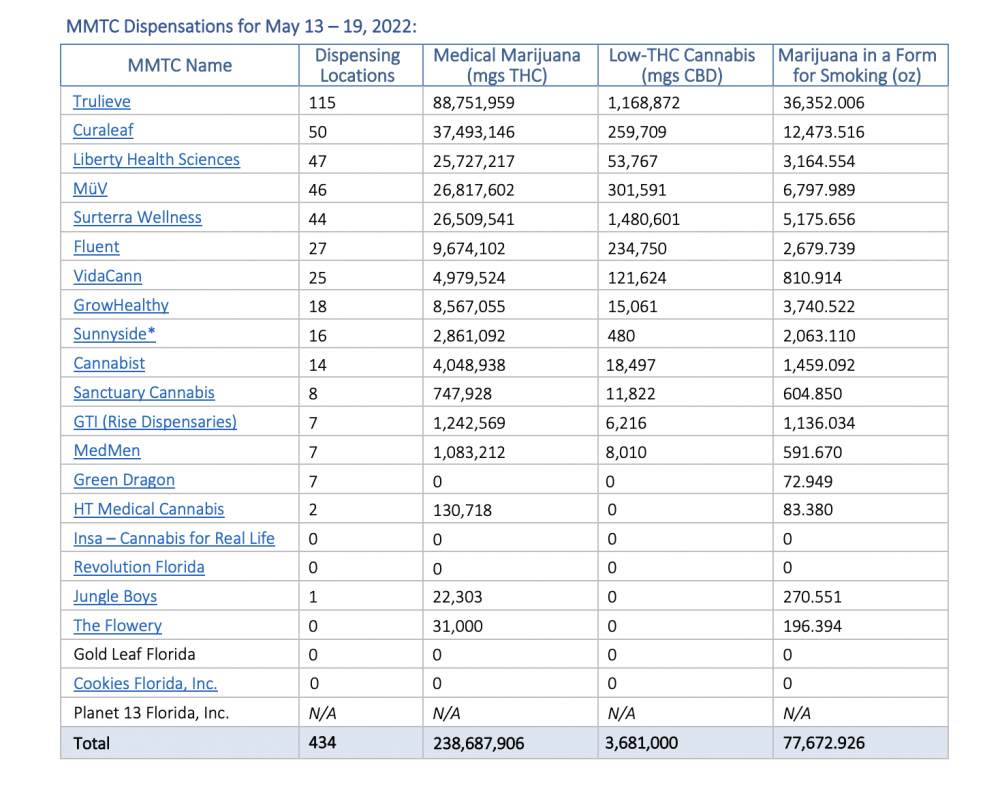This screenshot has width=1000, height=792.
Task: Select Planet 13's N/A dispensing locations cell
Action: (322, 714)
